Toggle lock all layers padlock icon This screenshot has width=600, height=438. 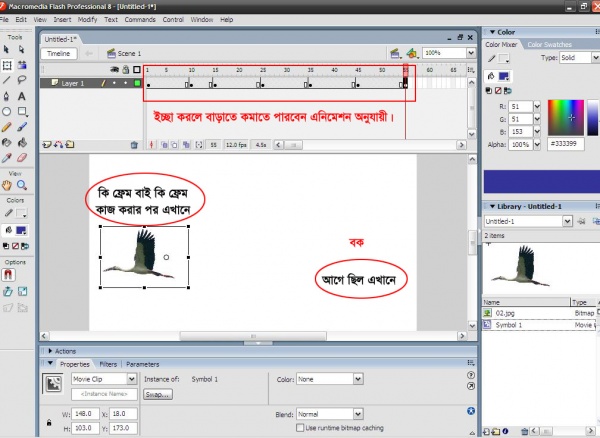tap(126, 70)
